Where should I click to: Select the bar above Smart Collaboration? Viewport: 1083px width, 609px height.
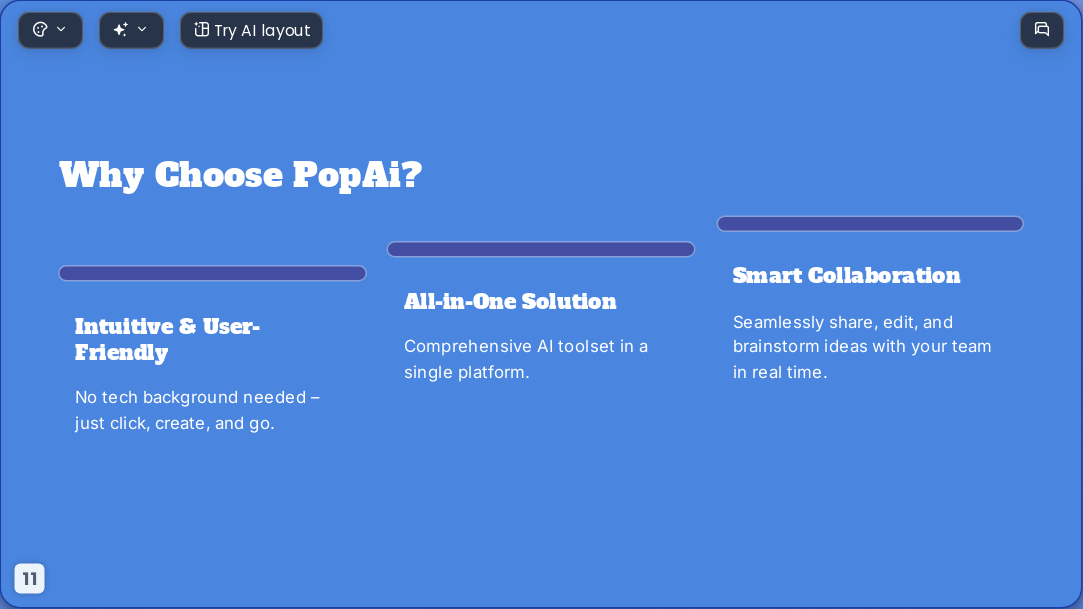(x=870, y=224)
